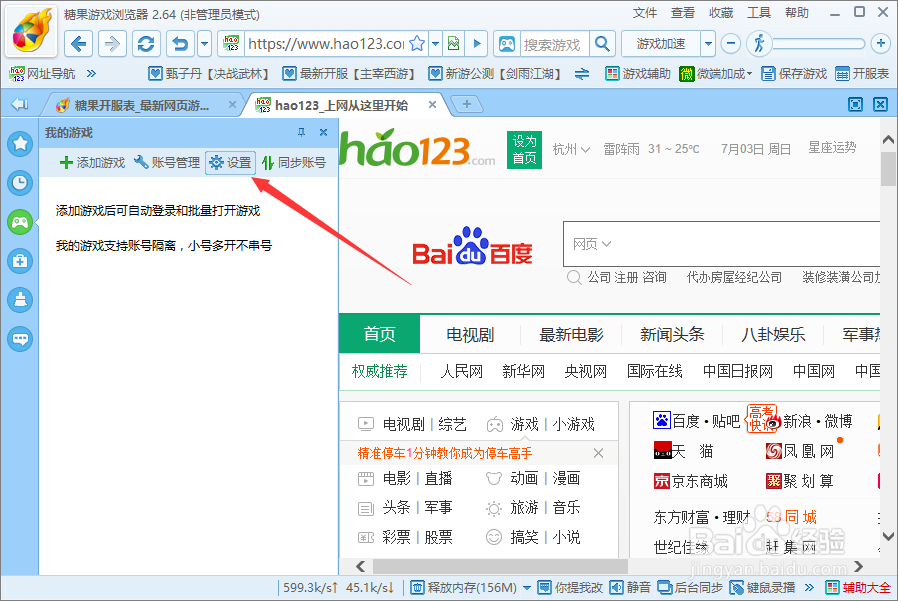Click 开服表 toolbar item
898x601 pixels.
[x=862, y=74]
